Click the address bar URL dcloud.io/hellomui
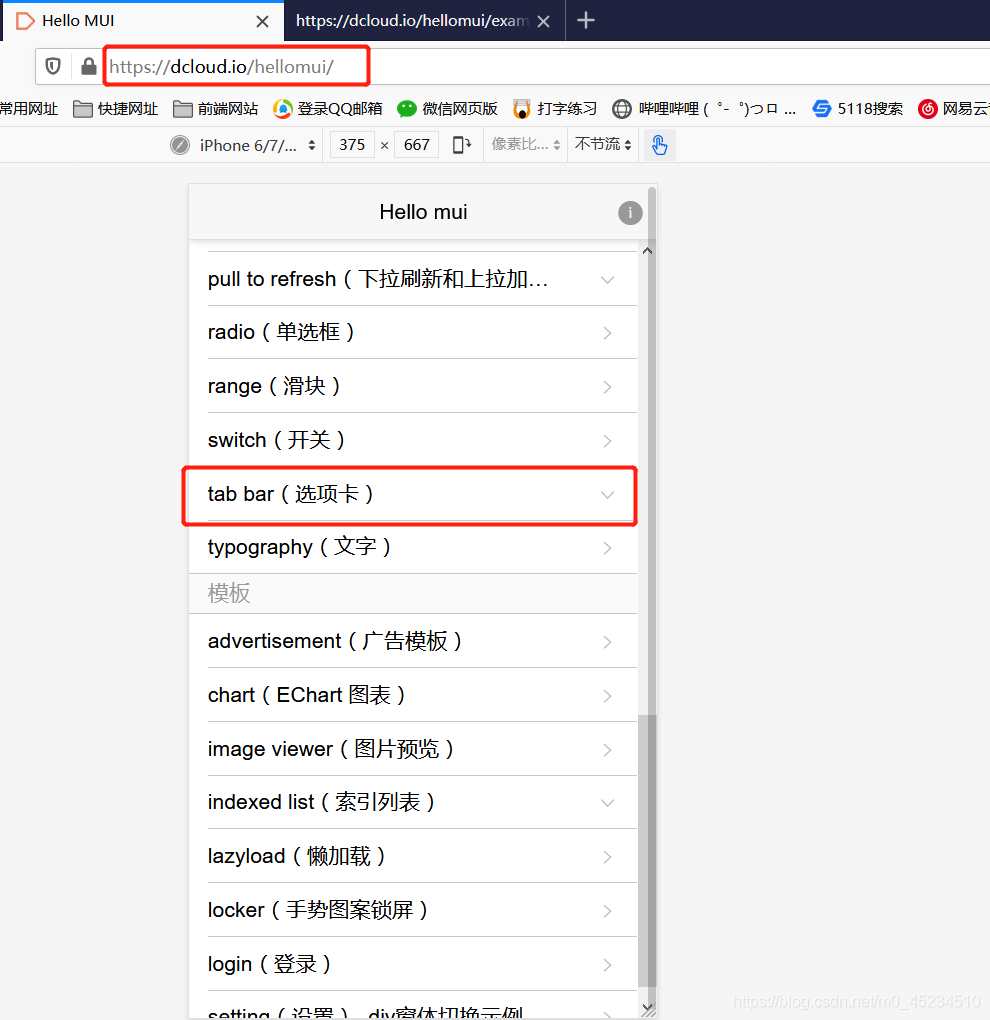This screenshot has height=1020, width=990. click(221, 66)
